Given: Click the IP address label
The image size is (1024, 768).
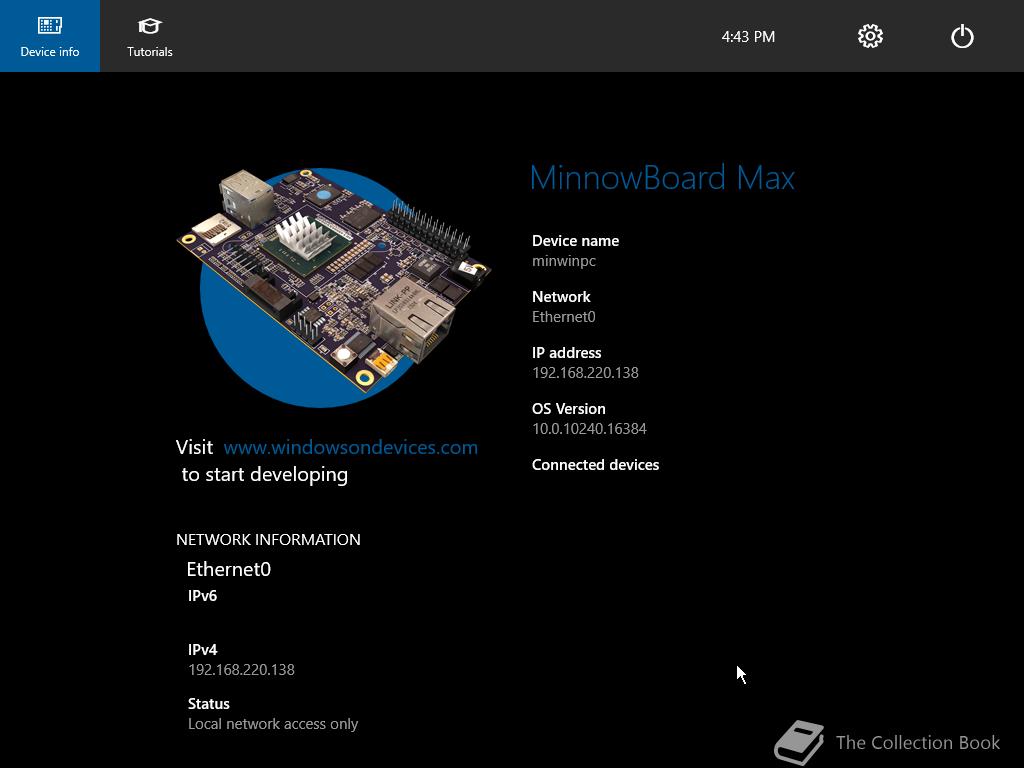Looking at the screenshot, I should (x=566, y=353).
